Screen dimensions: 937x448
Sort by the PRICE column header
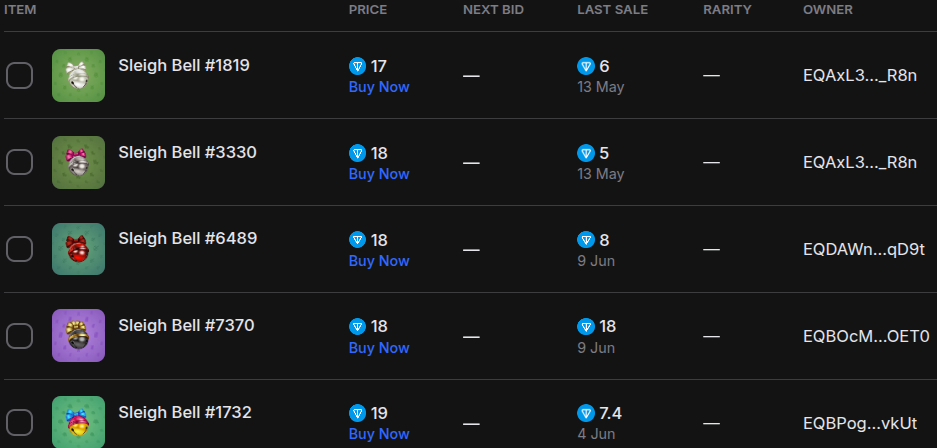[x=367, y=10]
